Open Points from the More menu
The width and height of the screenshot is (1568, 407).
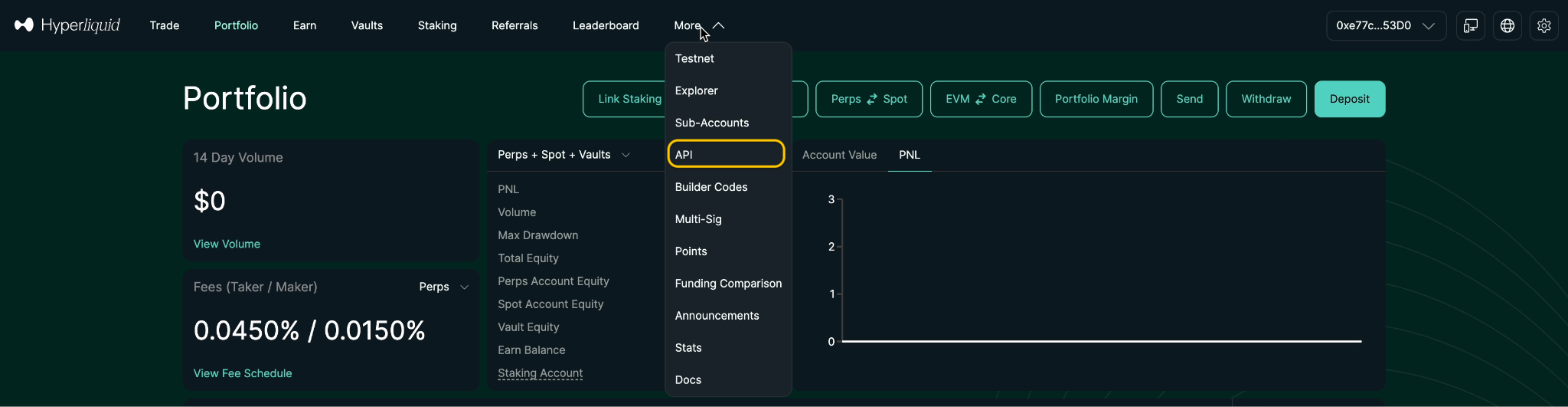click(728, 251)
